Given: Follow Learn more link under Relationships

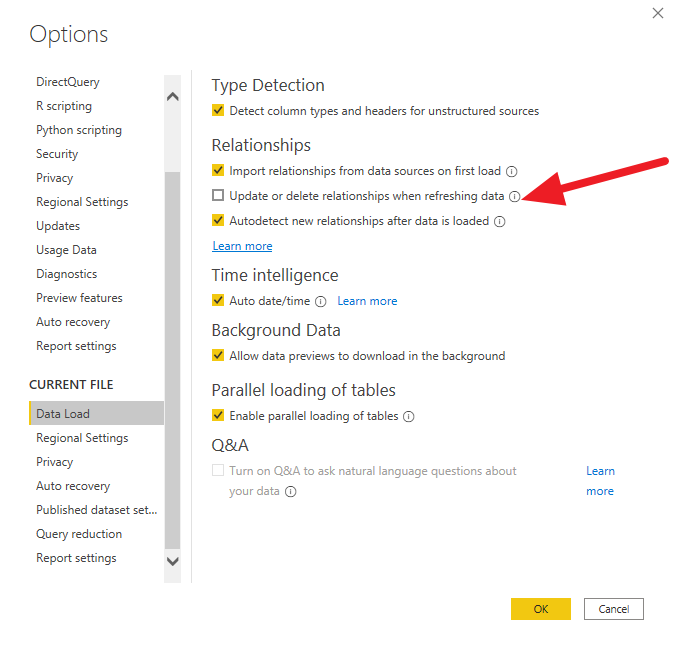Looking at the screenshot, I should pos(242,246).
